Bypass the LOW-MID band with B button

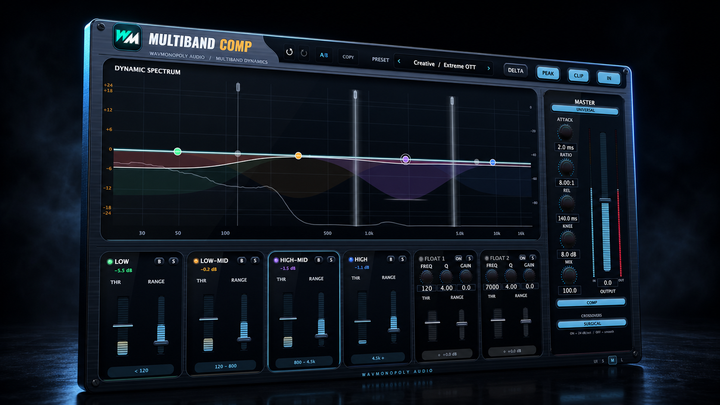tap(242, 260)
